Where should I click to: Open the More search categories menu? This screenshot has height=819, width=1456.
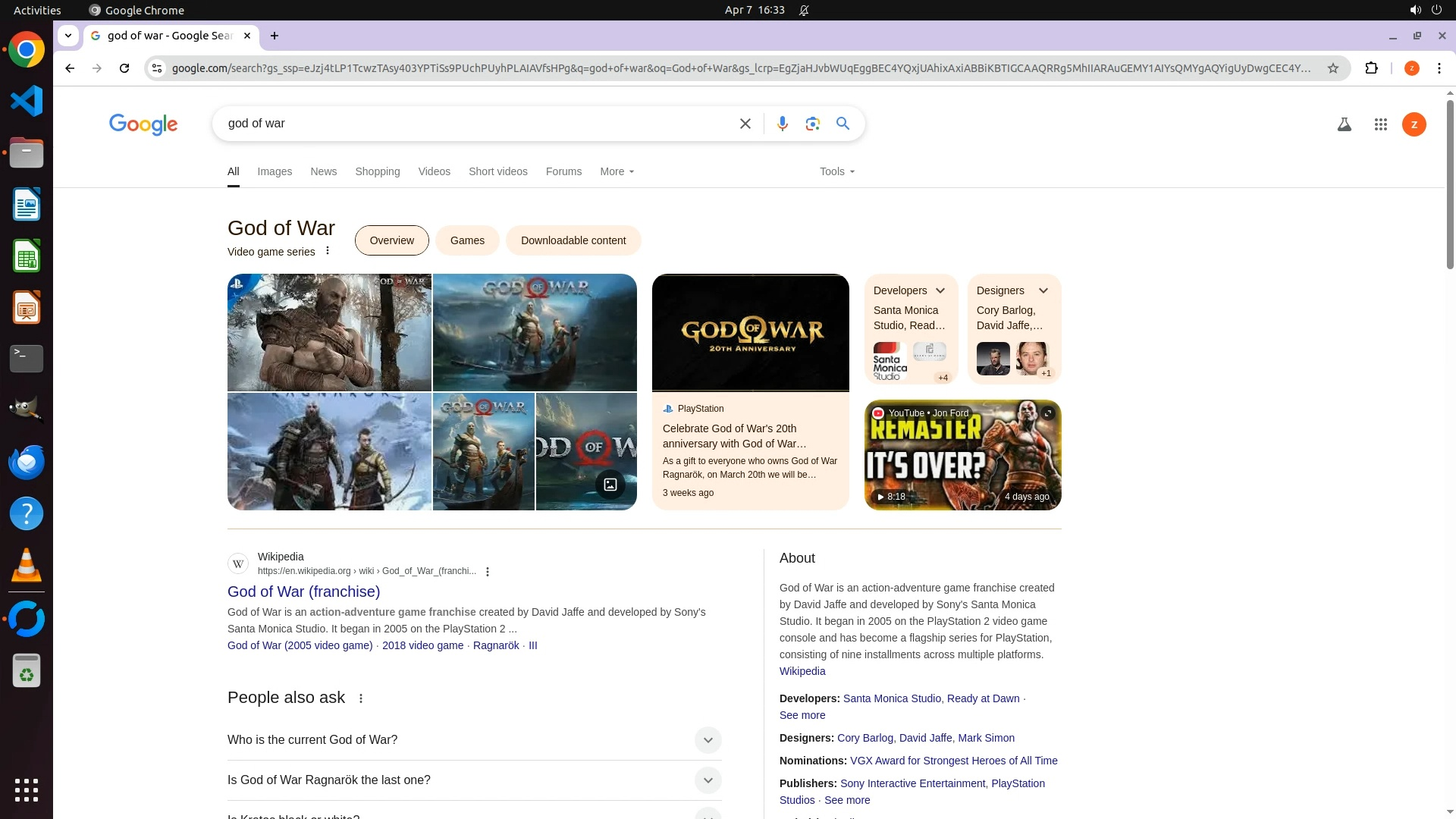click(x=617, y=171)
